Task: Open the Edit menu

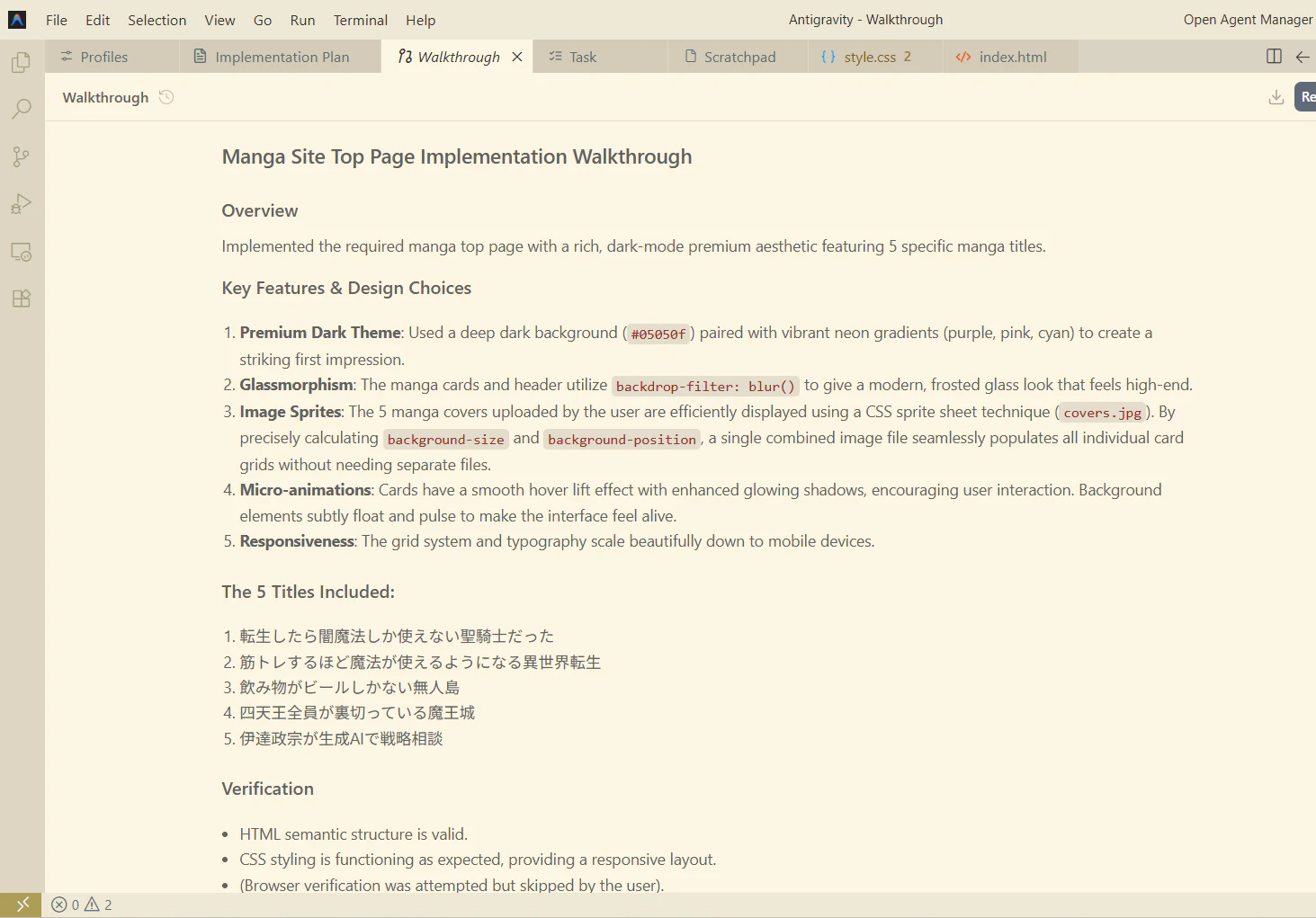Action: (98, 20)
